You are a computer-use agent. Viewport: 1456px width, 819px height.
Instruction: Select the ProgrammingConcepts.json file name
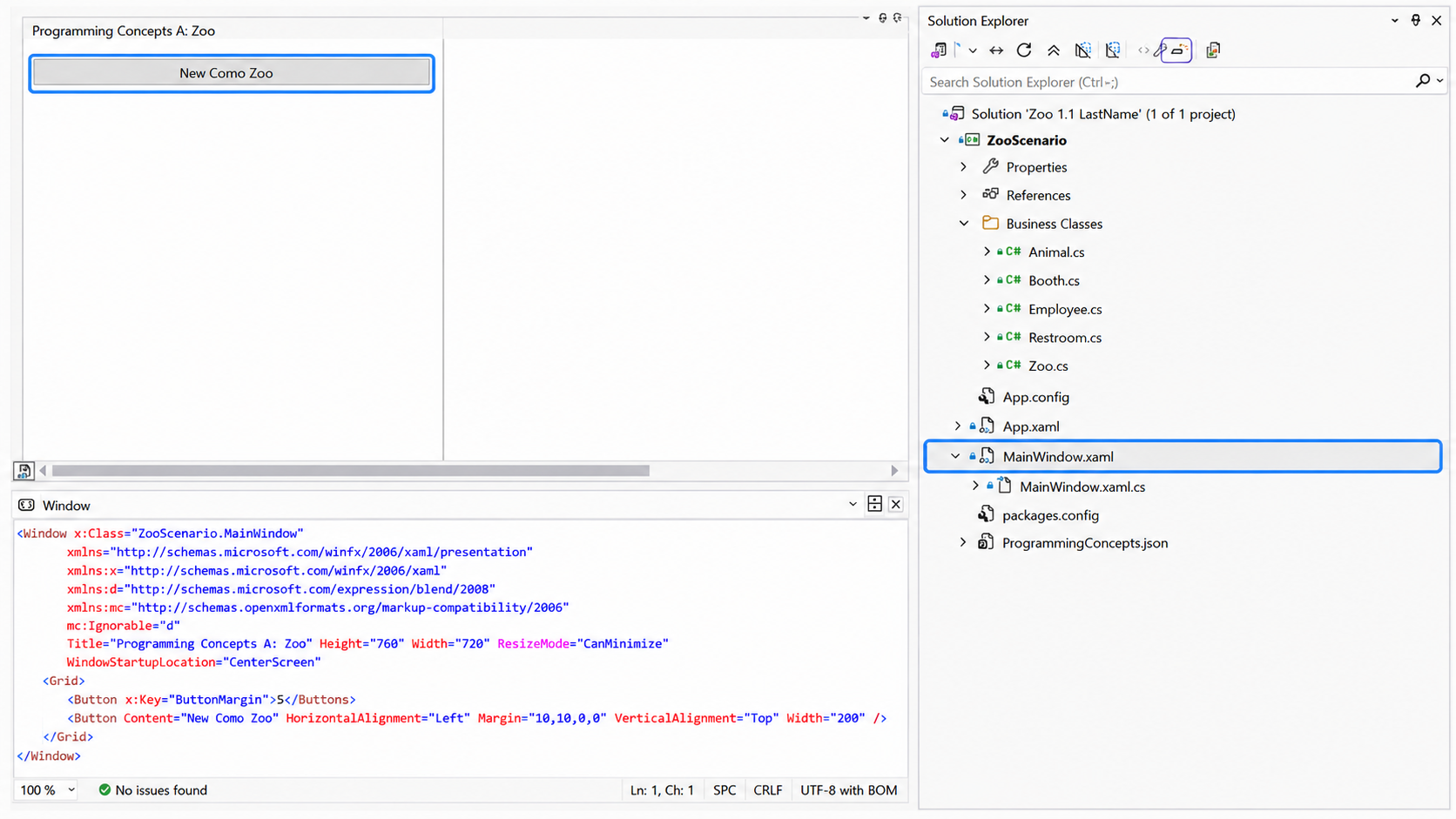tap(1085, 543)
